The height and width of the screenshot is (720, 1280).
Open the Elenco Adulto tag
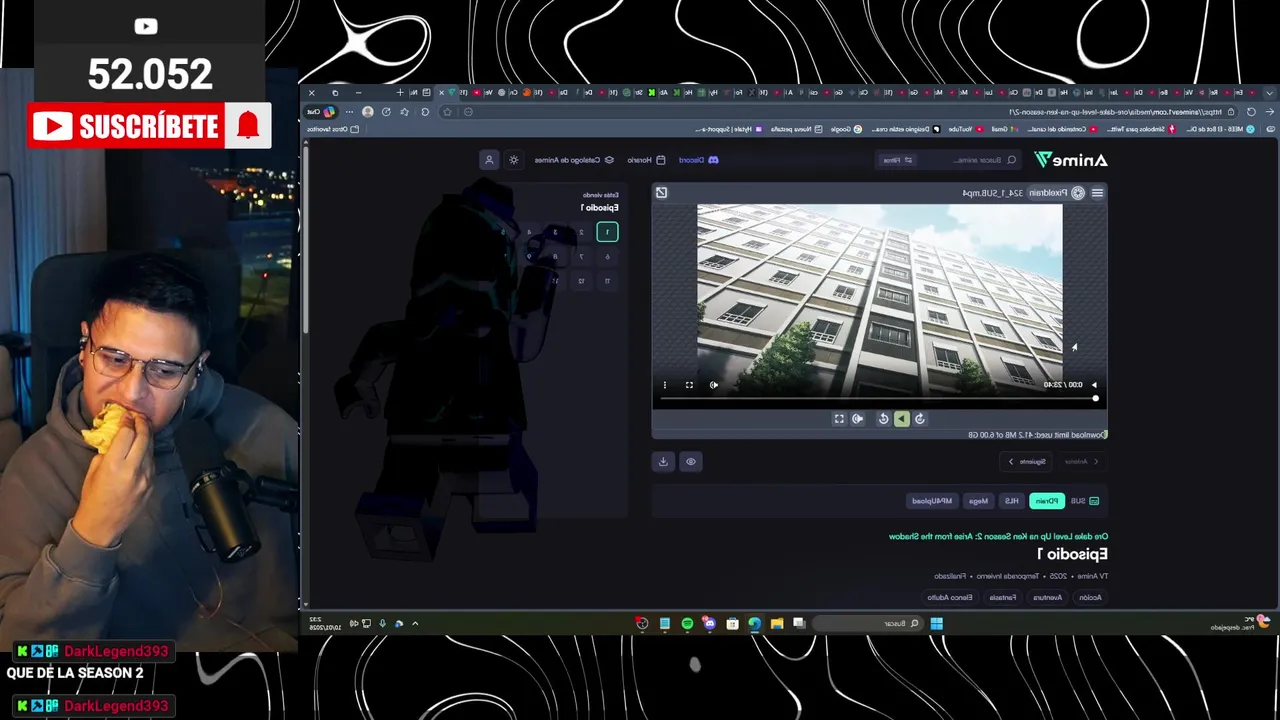pyautogui.click(x=950, y=597)
